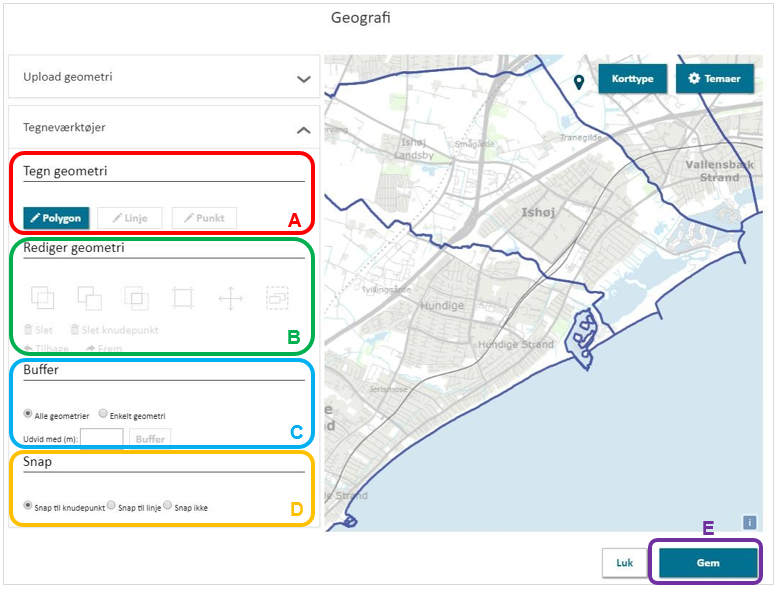Select the Alle geometrier radio button
This screenshot has height=591, width=776.
pyautogui.click(x=28, y=415)
